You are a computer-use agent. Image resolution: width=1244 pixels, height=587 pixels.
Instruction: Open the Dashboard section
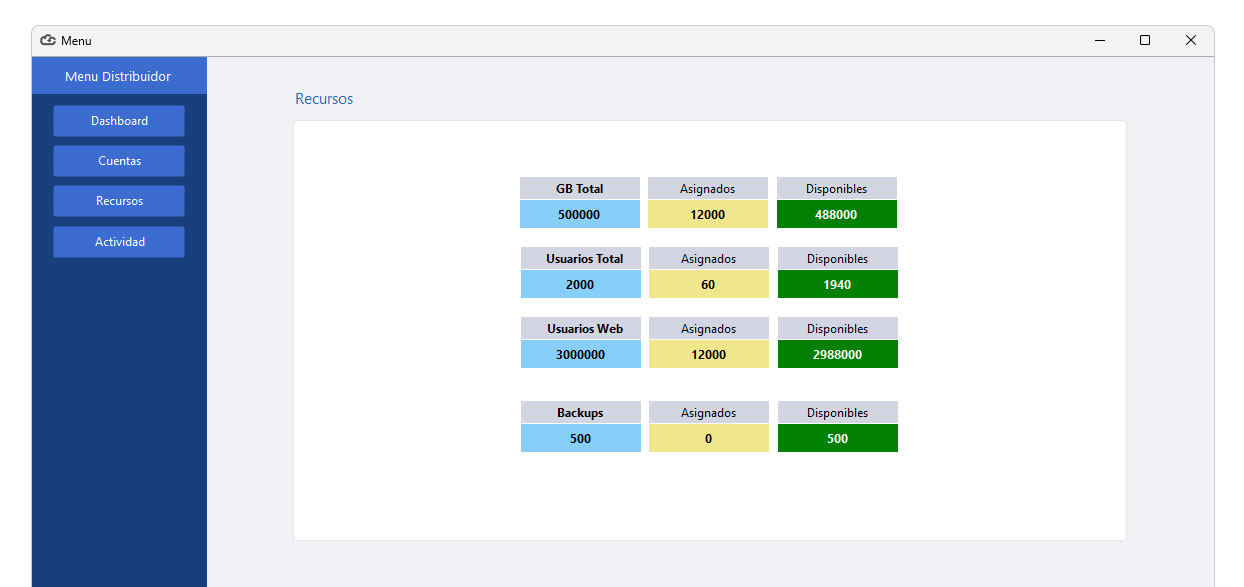(119, 121)
